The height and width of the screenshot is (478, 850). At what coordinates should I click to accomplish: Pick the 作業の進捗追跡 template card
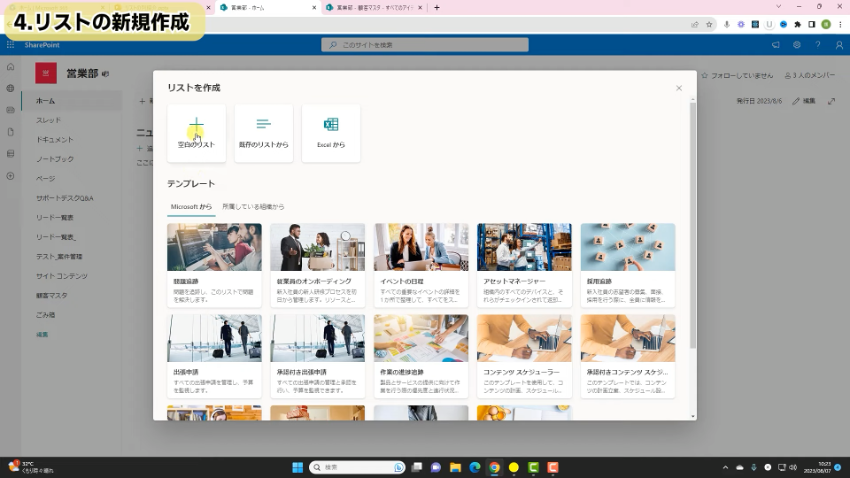point(421,356)
